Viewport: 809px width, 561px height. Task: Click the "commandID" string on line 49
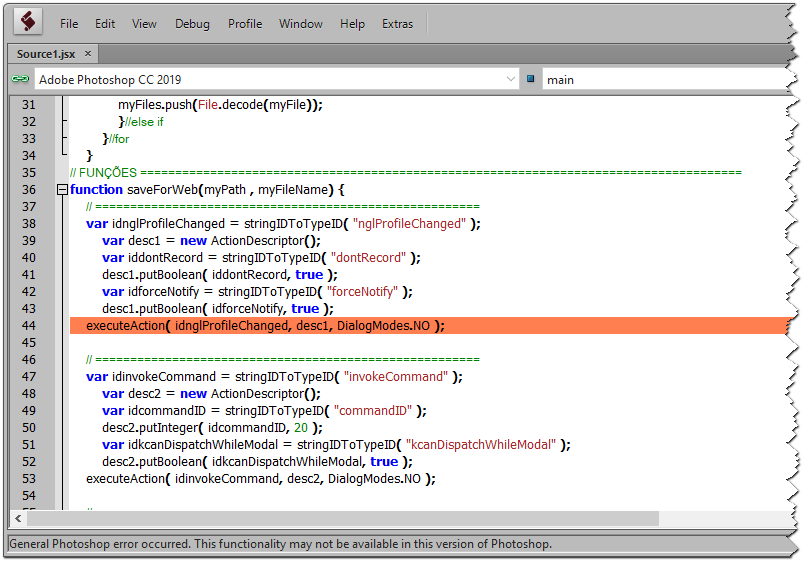[373, 411]
